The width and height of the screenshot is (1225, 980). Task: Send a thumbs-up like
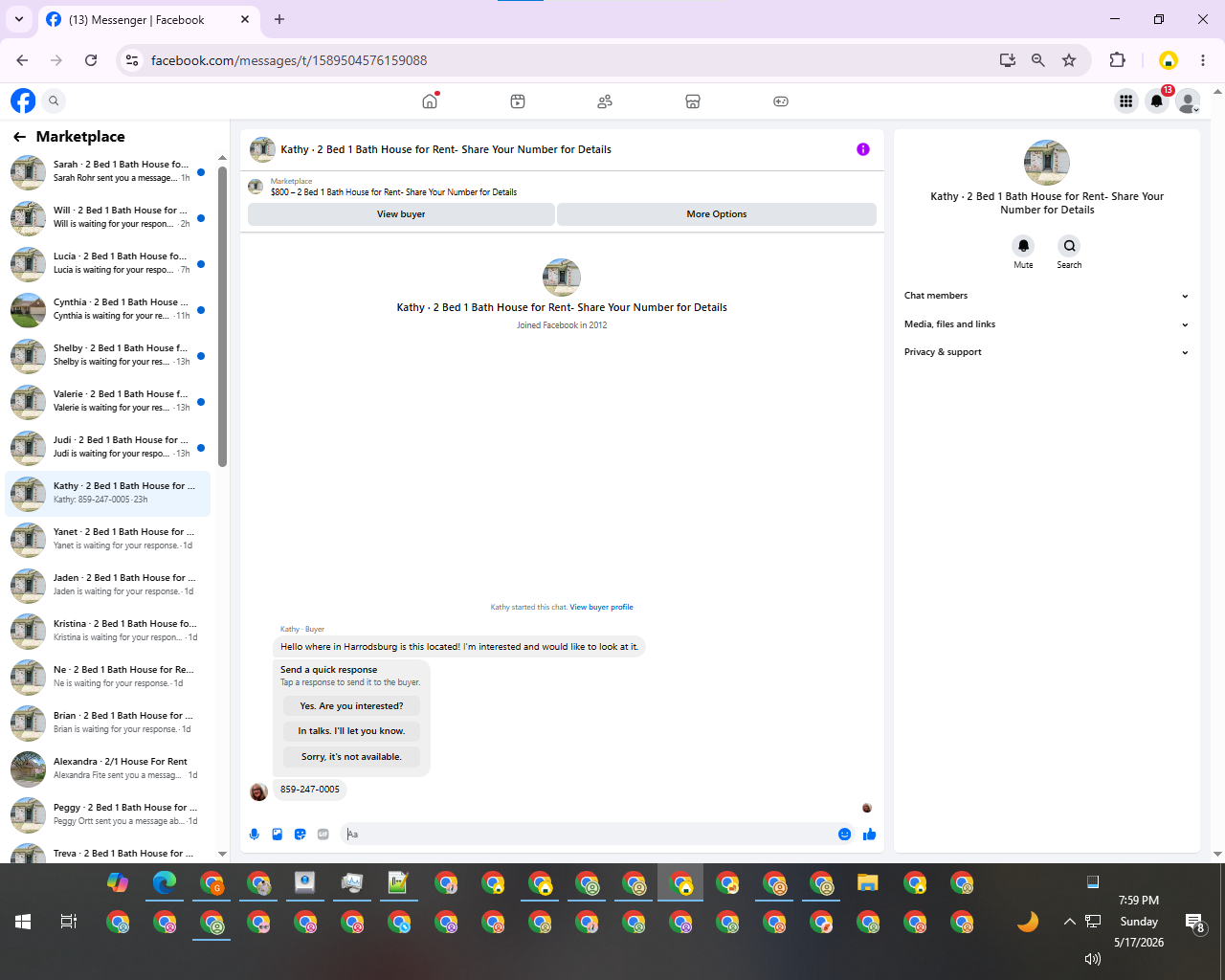click(869, 835)
